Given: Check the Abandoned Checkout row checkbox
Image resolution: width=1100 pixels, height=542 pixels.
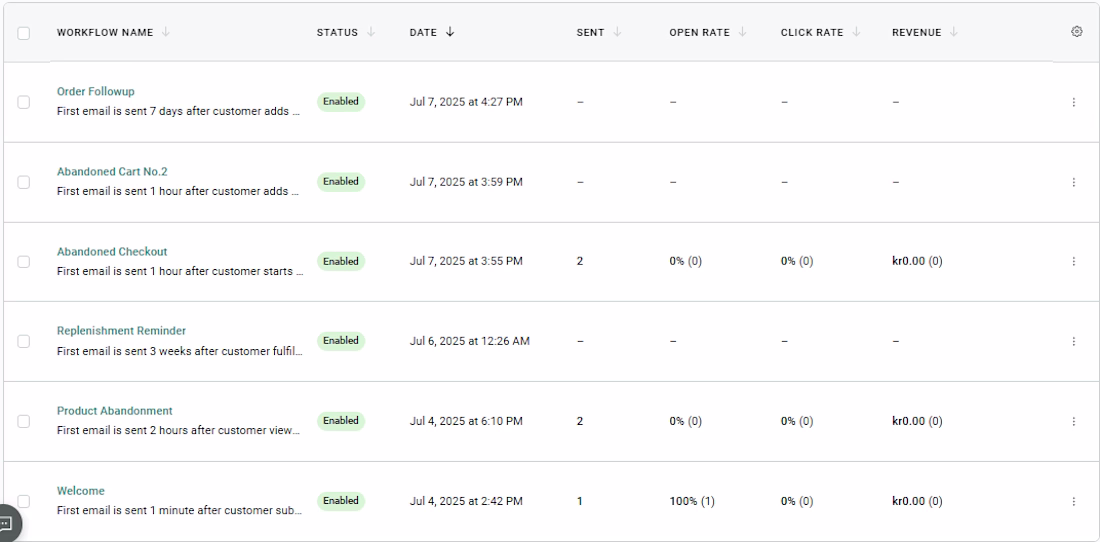Looking at the screenshot, I should (24, 262).
